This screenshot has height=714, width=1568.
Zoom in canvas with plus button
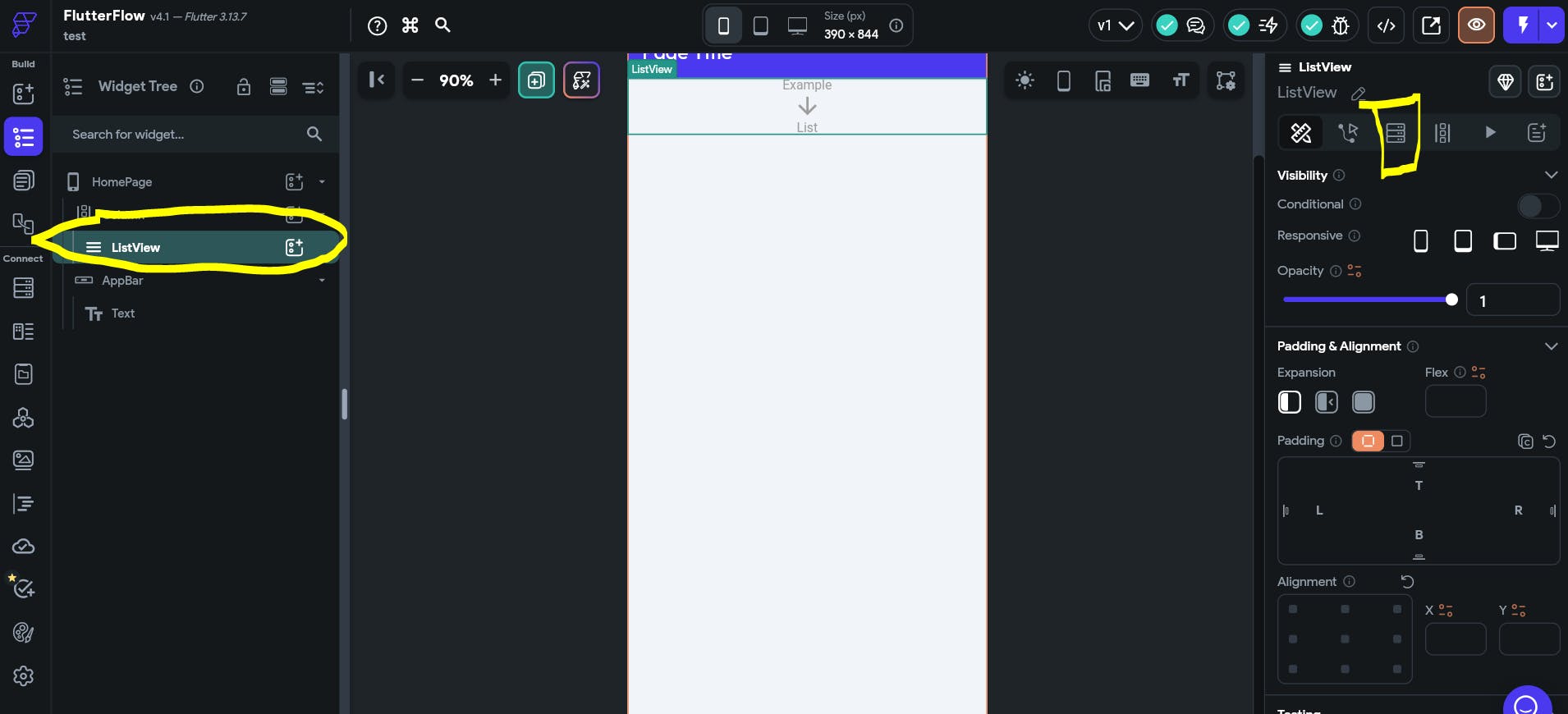click(495, 80)
